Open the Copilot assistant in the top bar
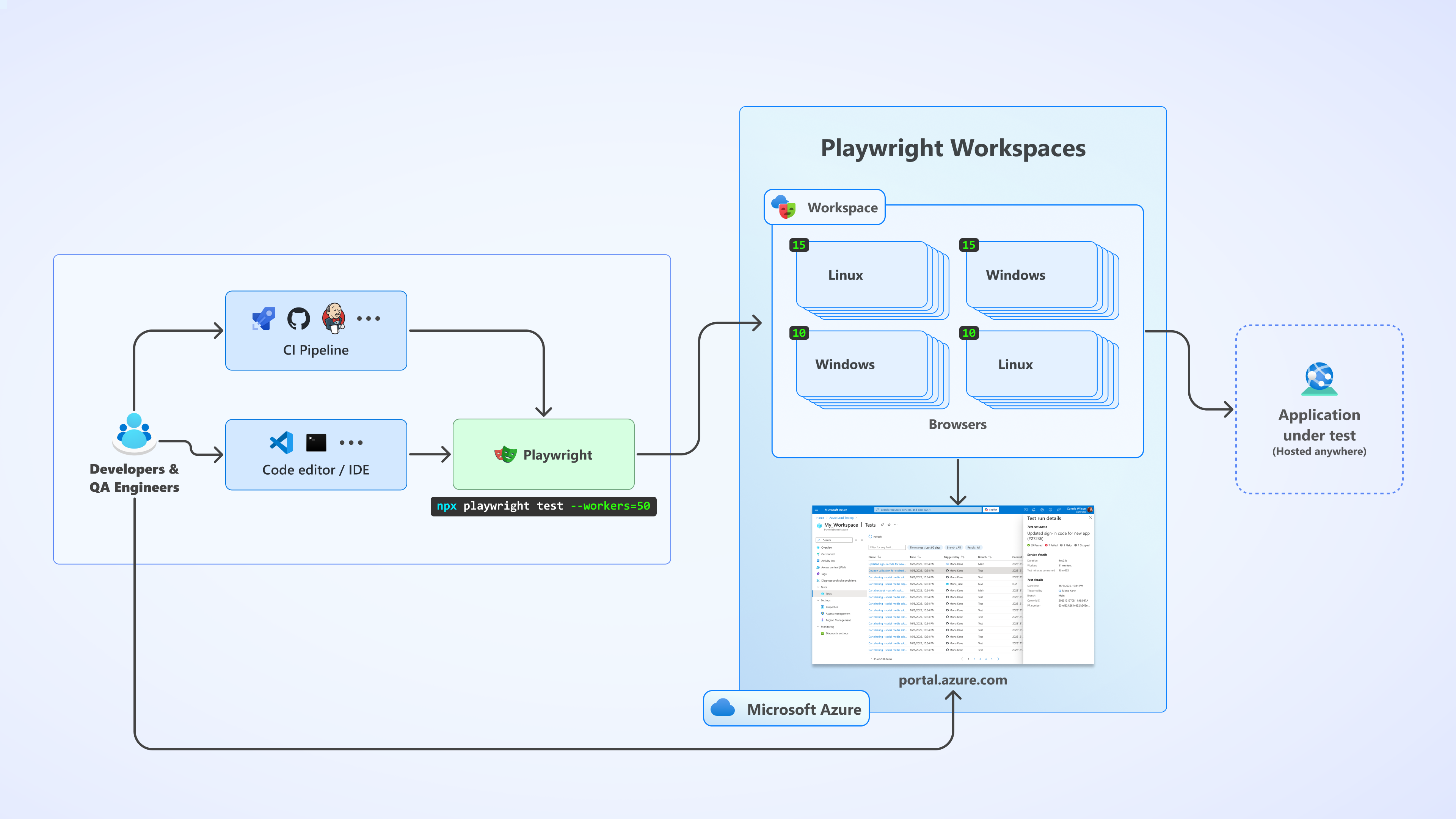Image resolution: width=1456 pixels, height=819 pixels. [x=992, y=510]
